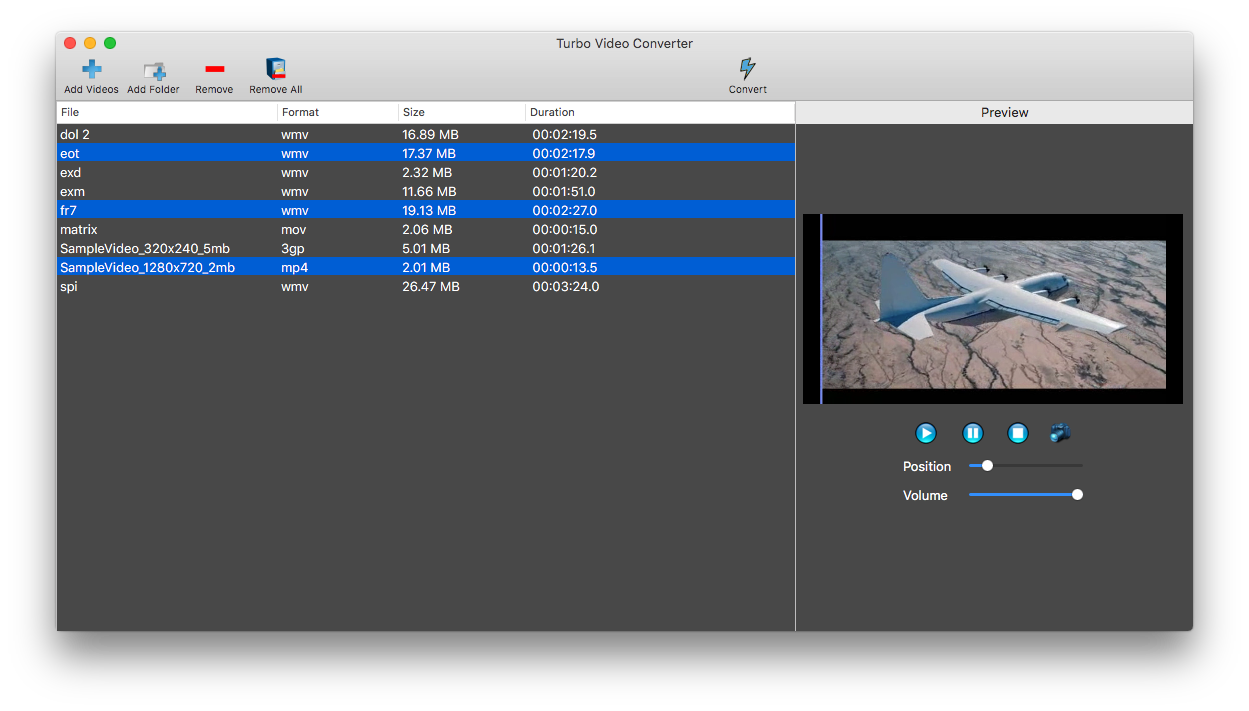Sort the list by File column header
1249x711 pixels.
tap(167, 112)
